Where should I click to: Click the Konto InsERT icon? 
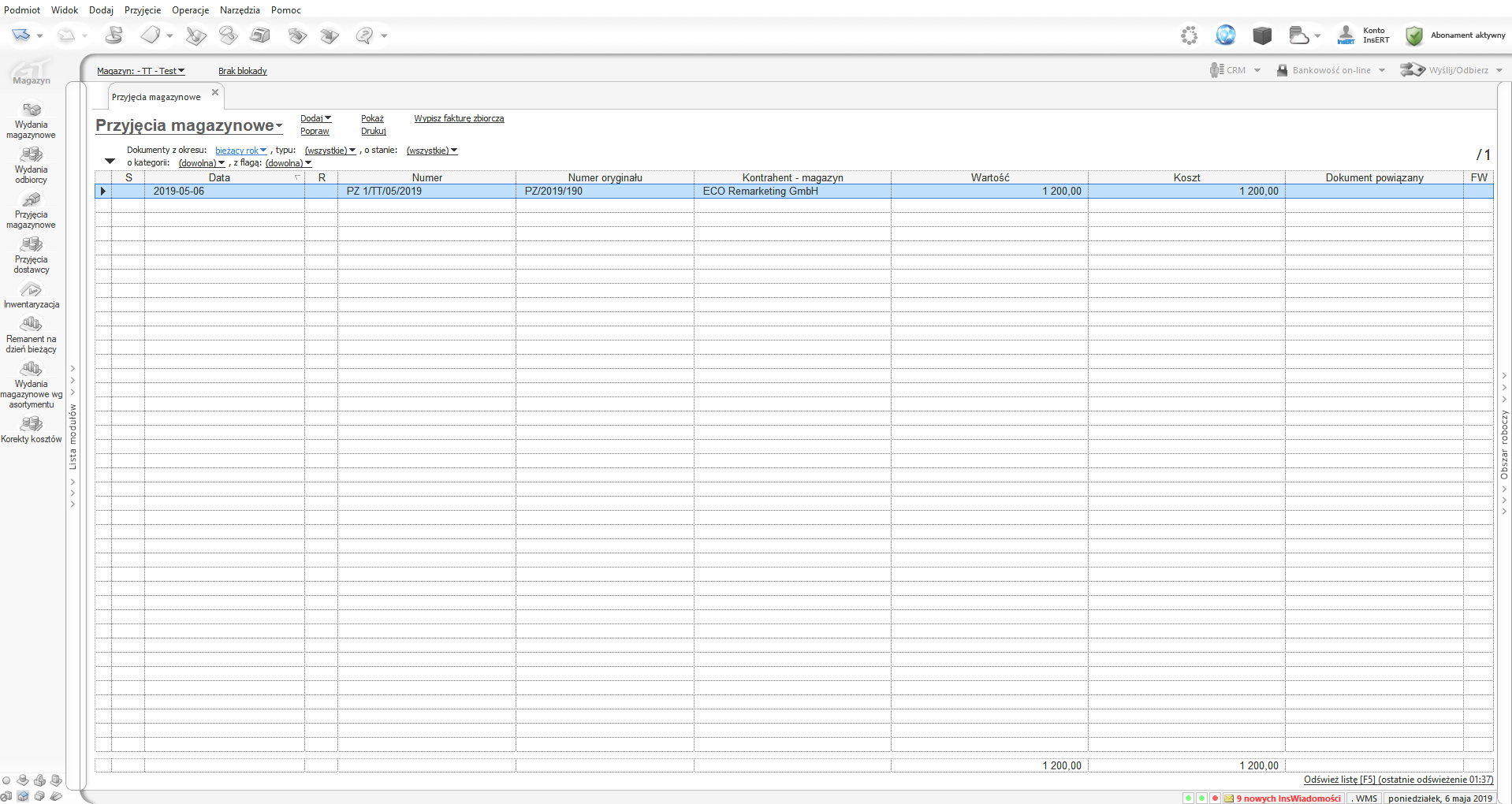(x=1346, y=35)
